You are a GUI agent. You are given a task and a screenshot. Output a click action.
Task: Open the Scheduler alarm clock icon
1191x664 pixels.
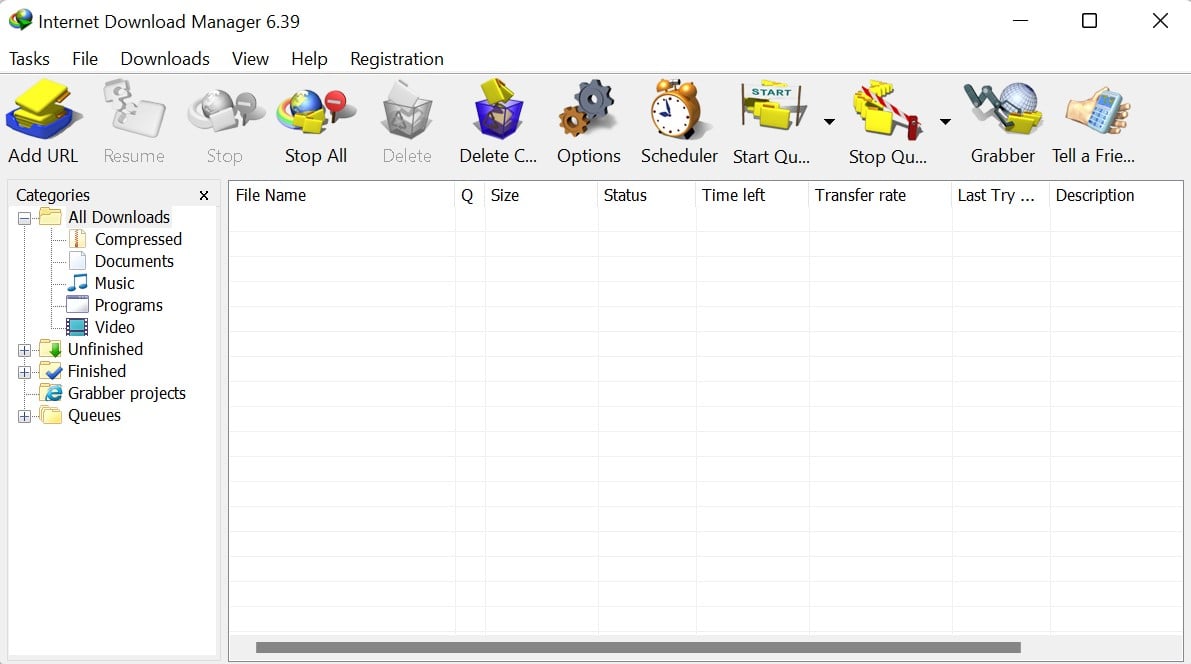click(679, 111)
